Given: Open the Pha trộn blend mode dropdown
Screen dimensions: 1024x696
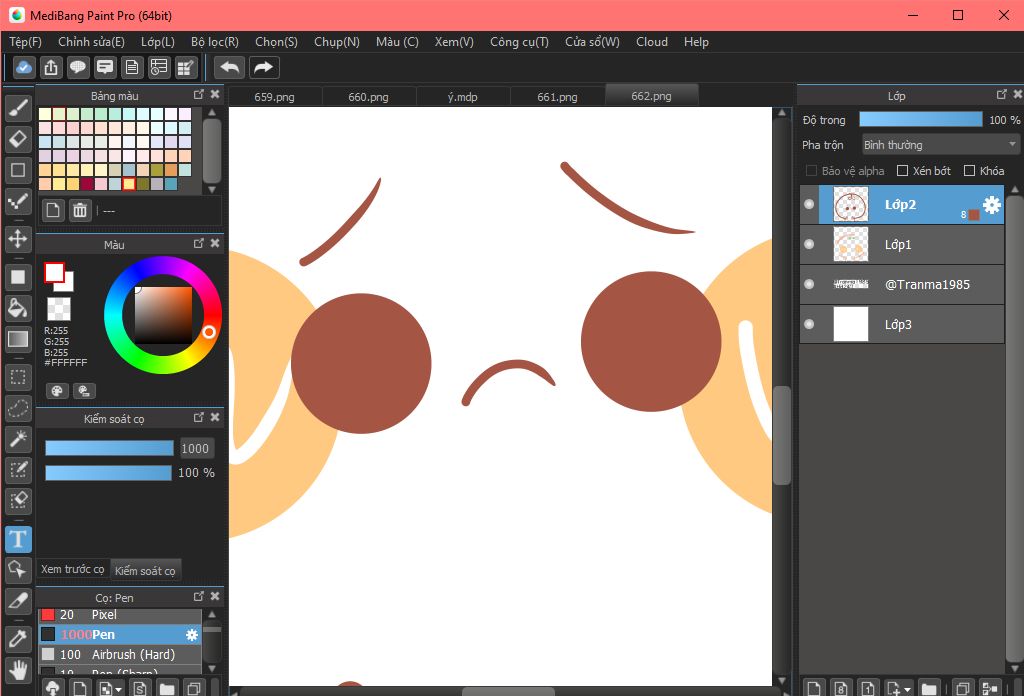Looking at the screenshot, I should click(x=940, y=144).
